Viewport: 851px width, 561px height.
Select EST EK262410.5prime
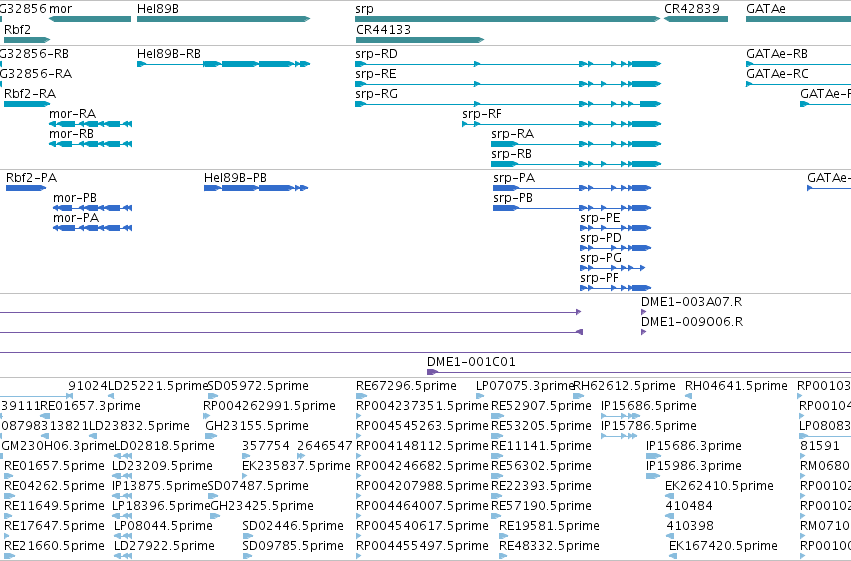719,487
